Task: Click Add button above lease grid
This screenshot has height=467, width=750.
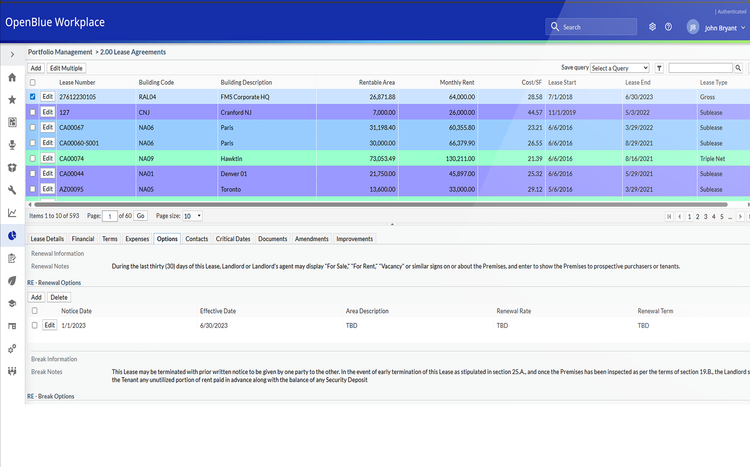Action: pos(36,68)
